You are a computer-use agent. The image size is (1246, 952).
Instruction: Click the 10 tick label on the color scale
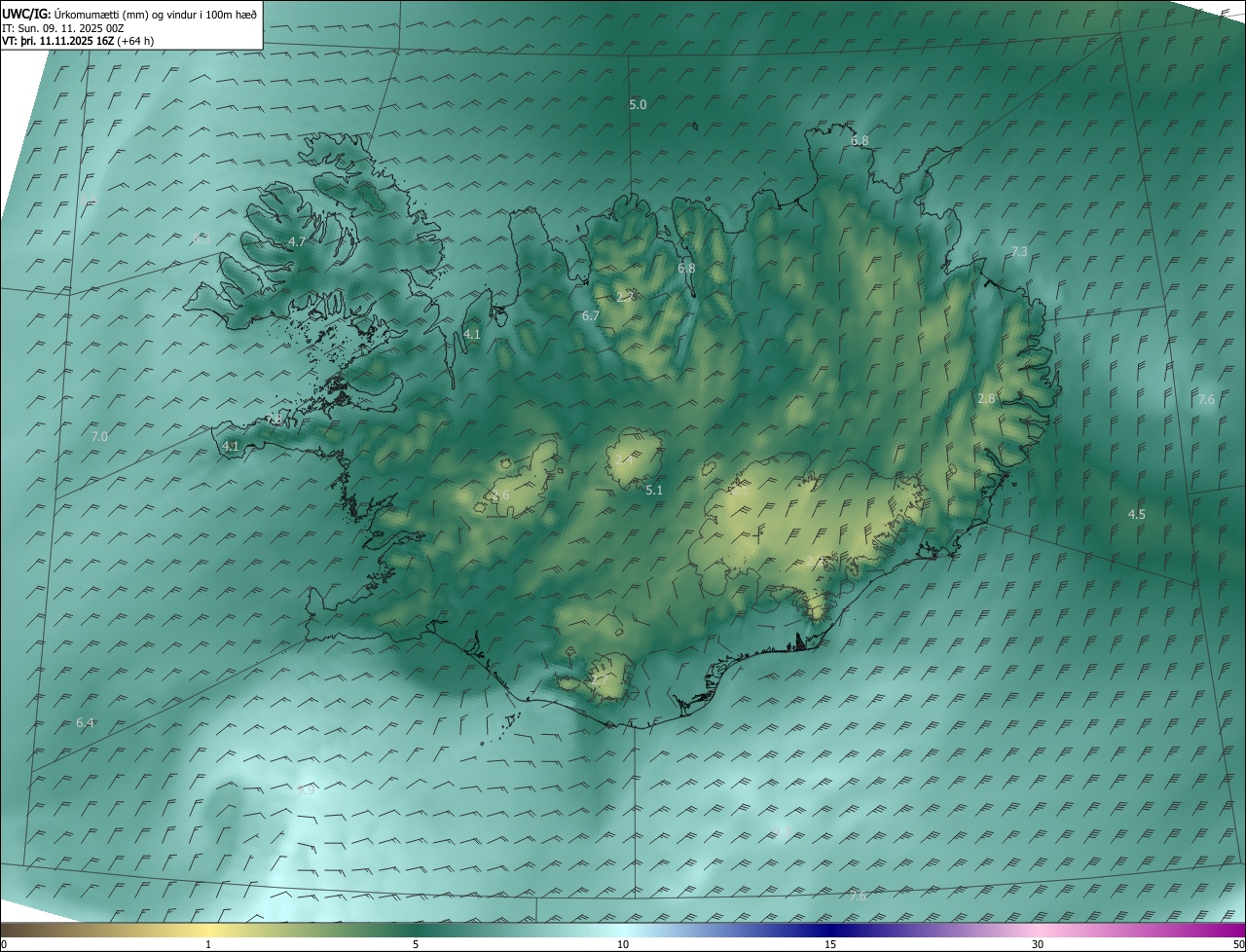click(623, 945)
